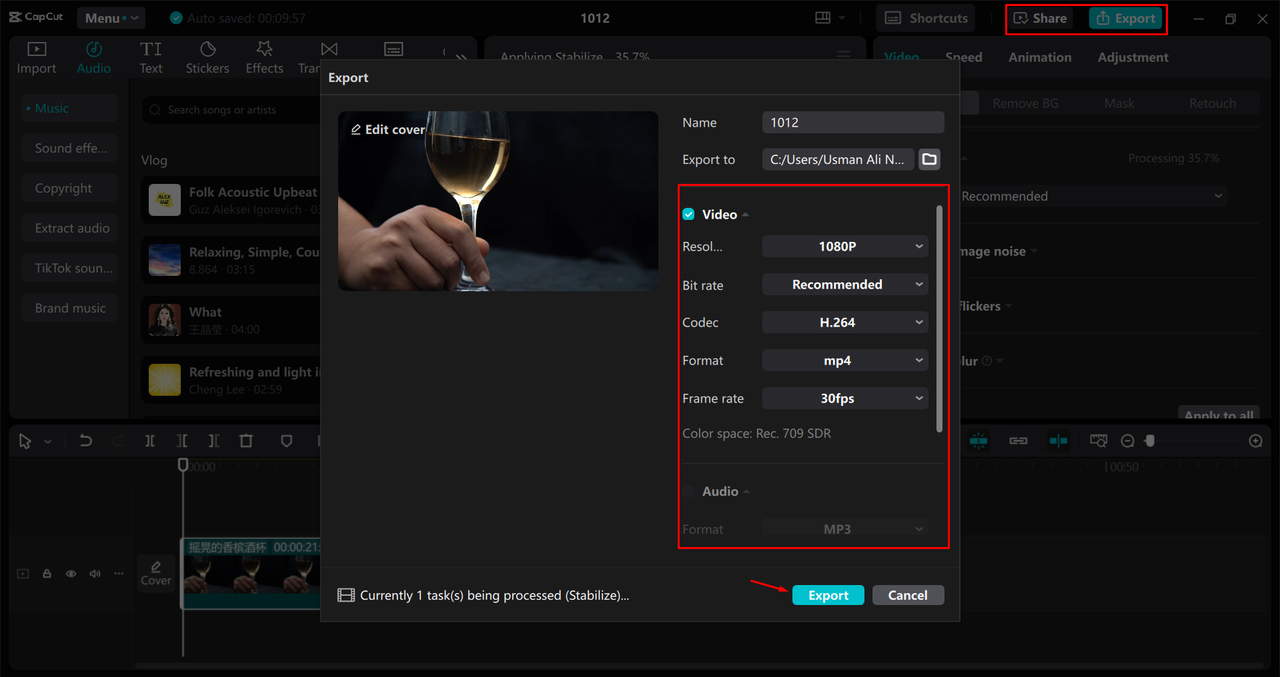Select the Sound effects category
Viewport: 1280px width, 677px height.
click(69, 148)
